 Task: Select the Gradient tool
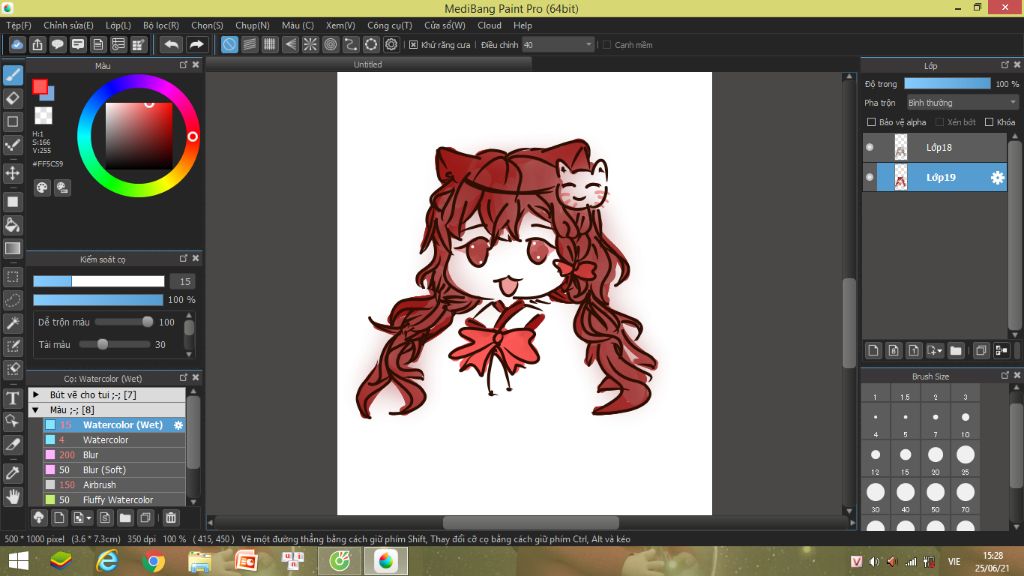[x=12, y=248]
